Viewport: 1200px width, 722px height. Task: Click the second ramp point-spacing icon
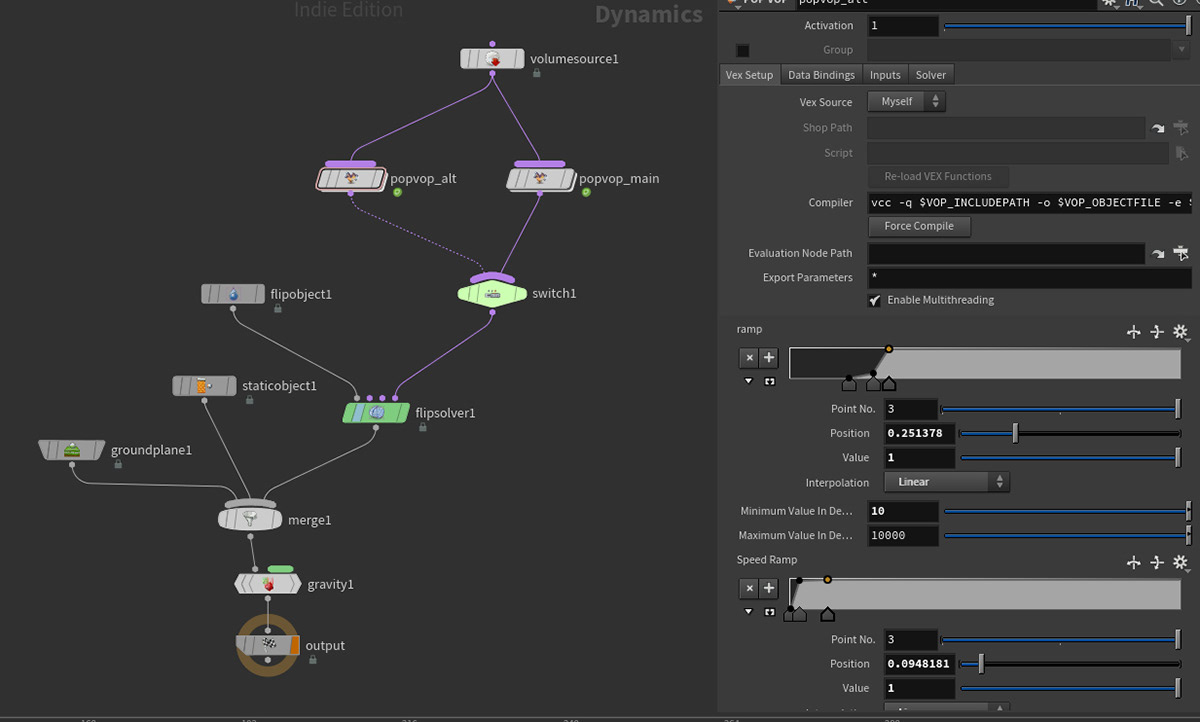click(x=1157, y=332)
